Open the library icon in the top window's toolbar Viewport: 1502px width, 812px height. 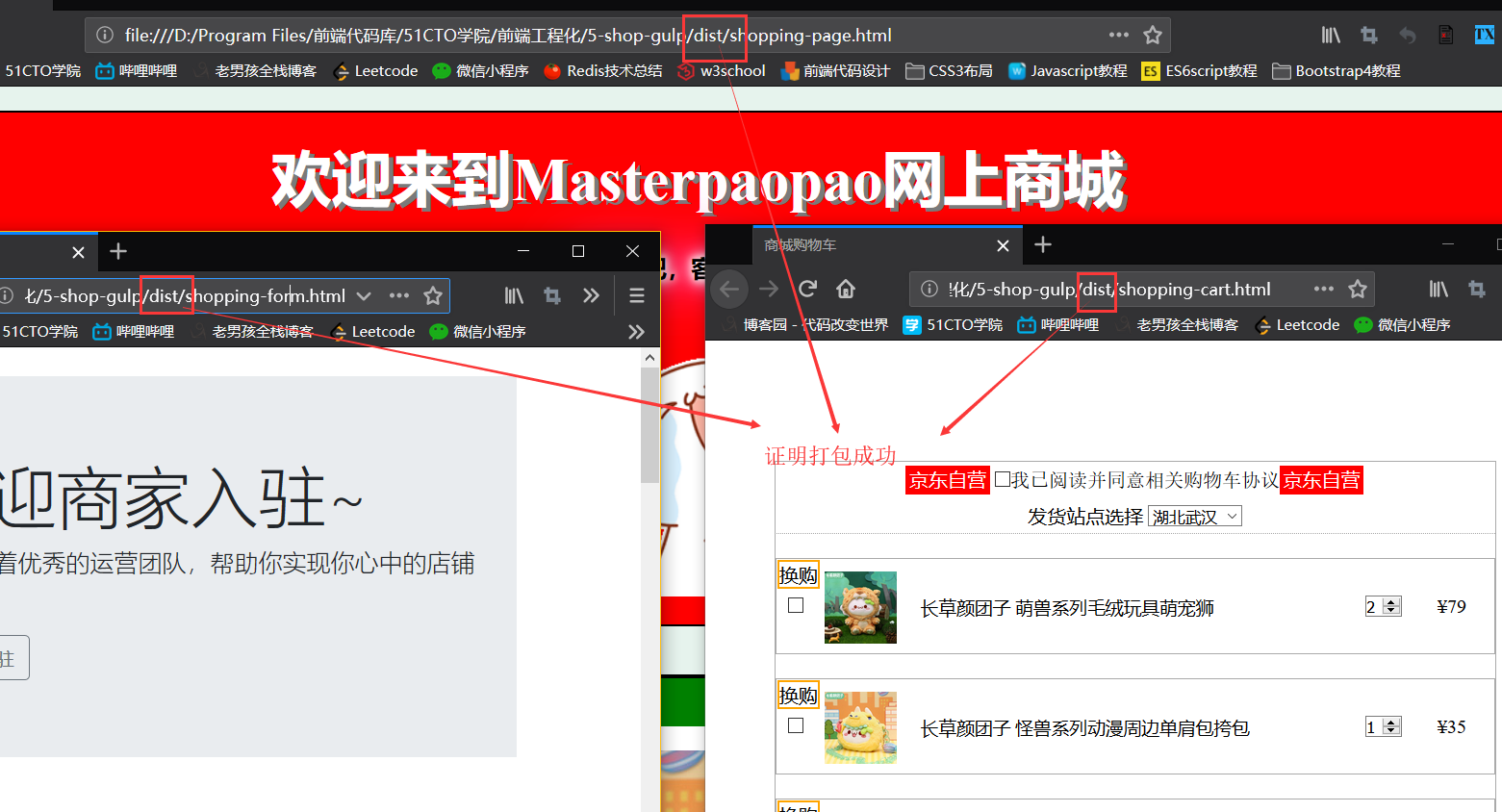(1331, 36)
